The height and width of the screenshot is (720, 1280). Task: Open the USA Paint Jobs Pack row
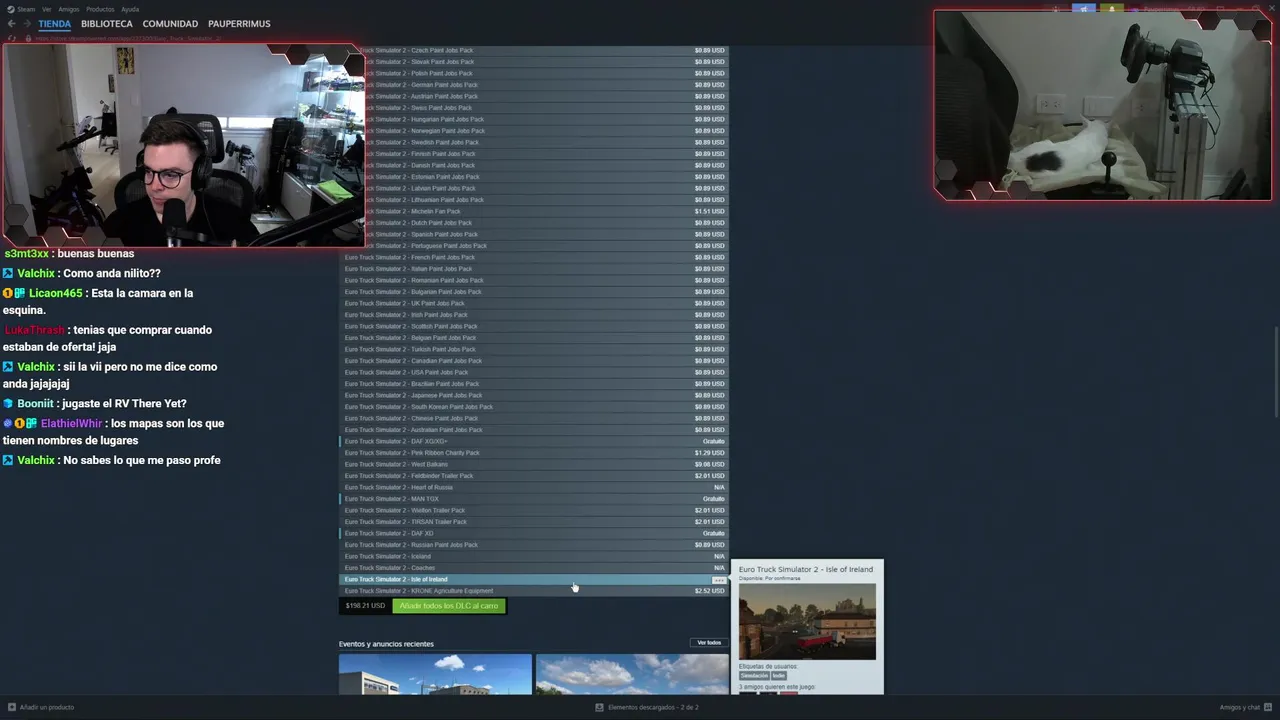click(x=534, y=372)
